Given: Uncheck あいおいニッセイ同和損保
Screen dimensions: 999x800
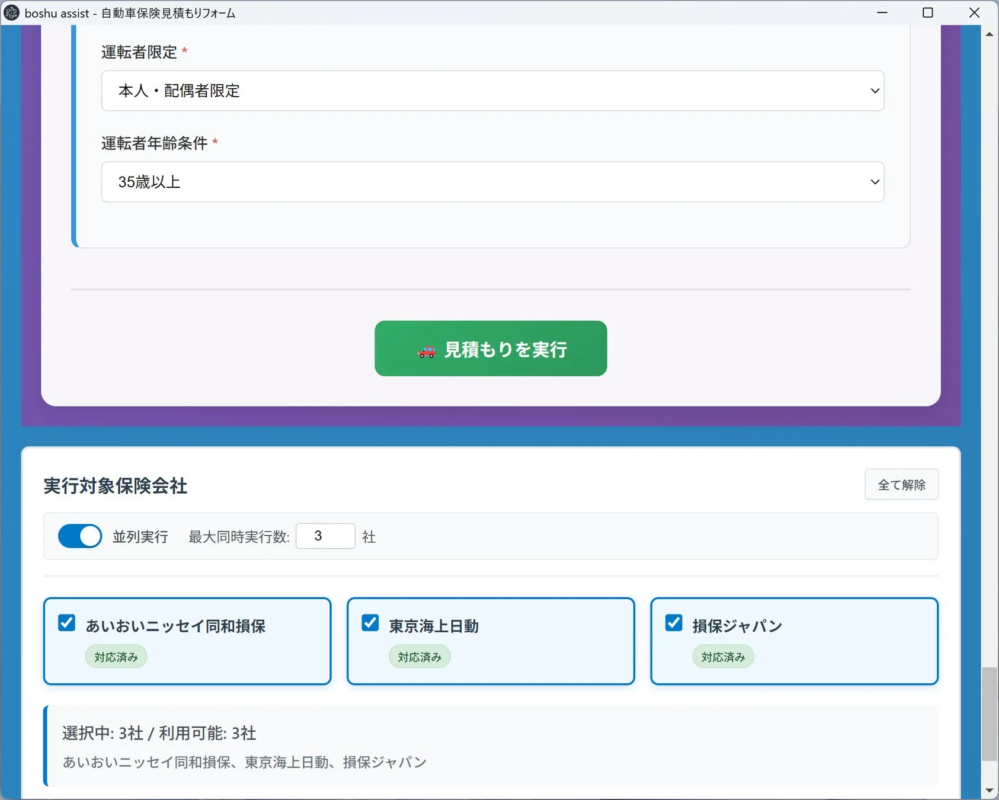Looking at the screenshot, I should [66, 622].
